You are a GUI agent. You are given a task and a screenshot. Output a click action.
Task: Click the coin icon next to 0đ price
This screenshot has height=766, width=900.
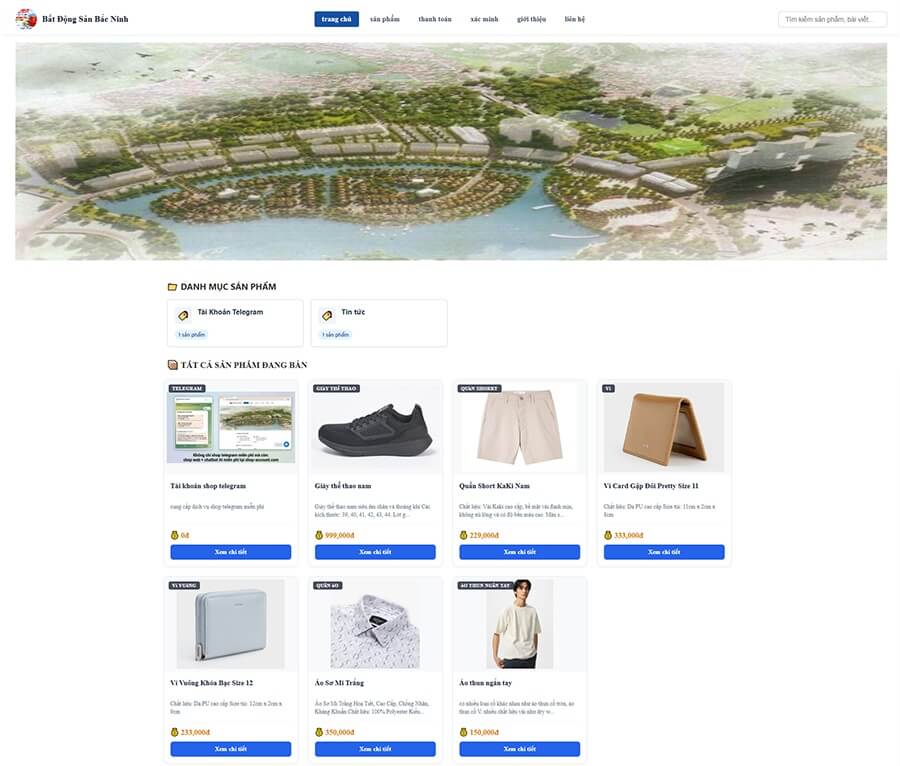pyautogui.click(x=174, y=535)
